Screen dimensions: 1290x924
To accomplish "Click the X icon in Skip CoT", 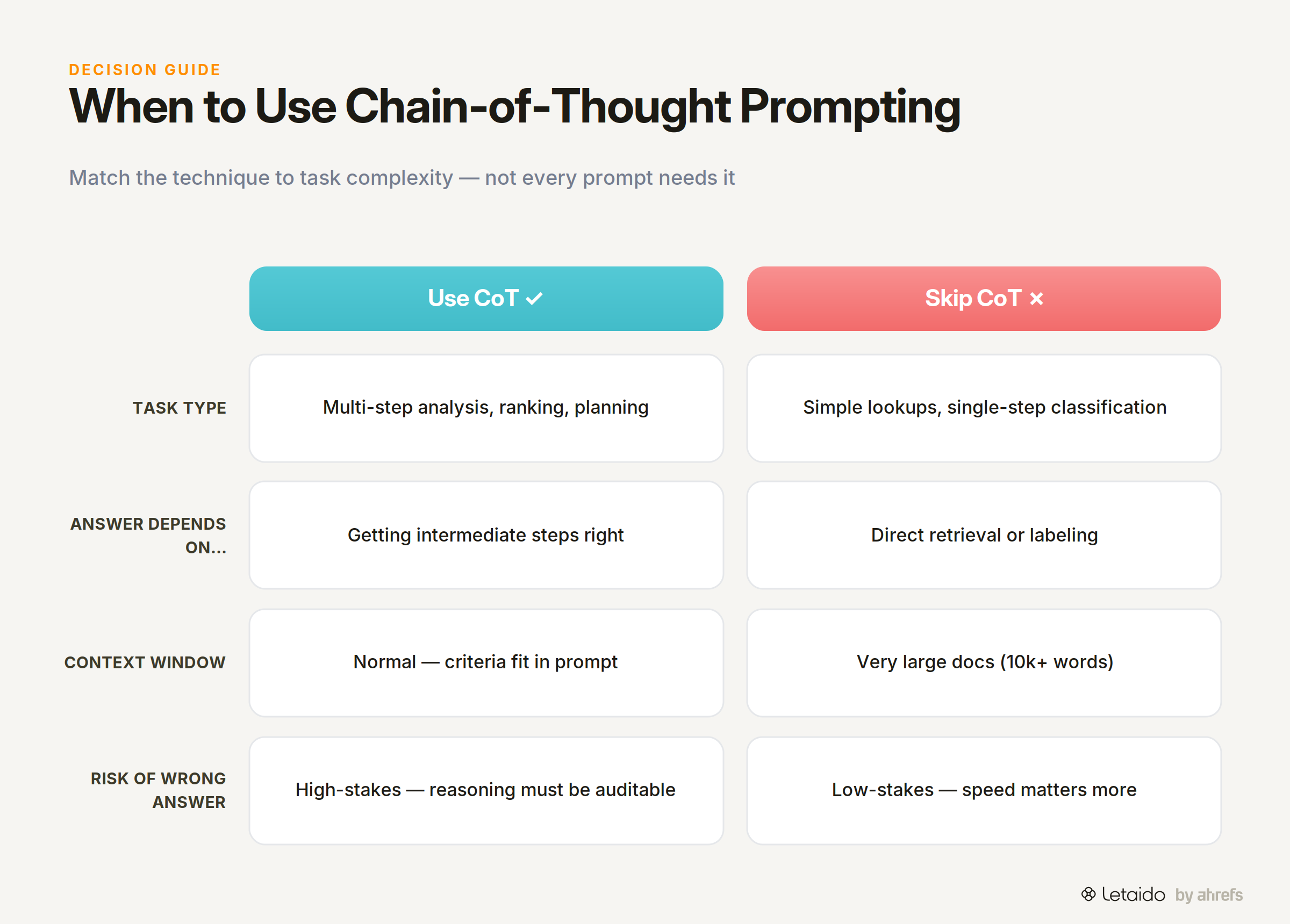I will [x=1036, y=299].
